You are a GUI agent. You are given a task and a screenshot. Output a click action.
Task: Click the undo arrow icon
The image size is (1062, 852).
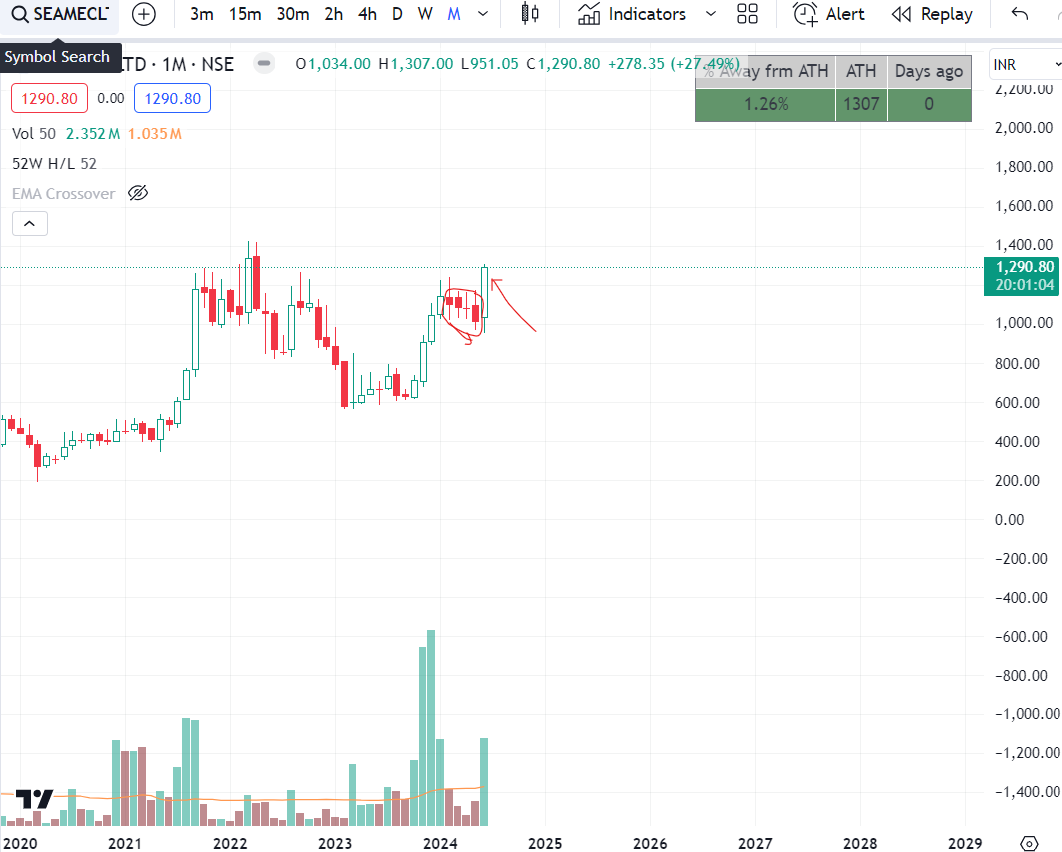click(x=1019, y=14)
